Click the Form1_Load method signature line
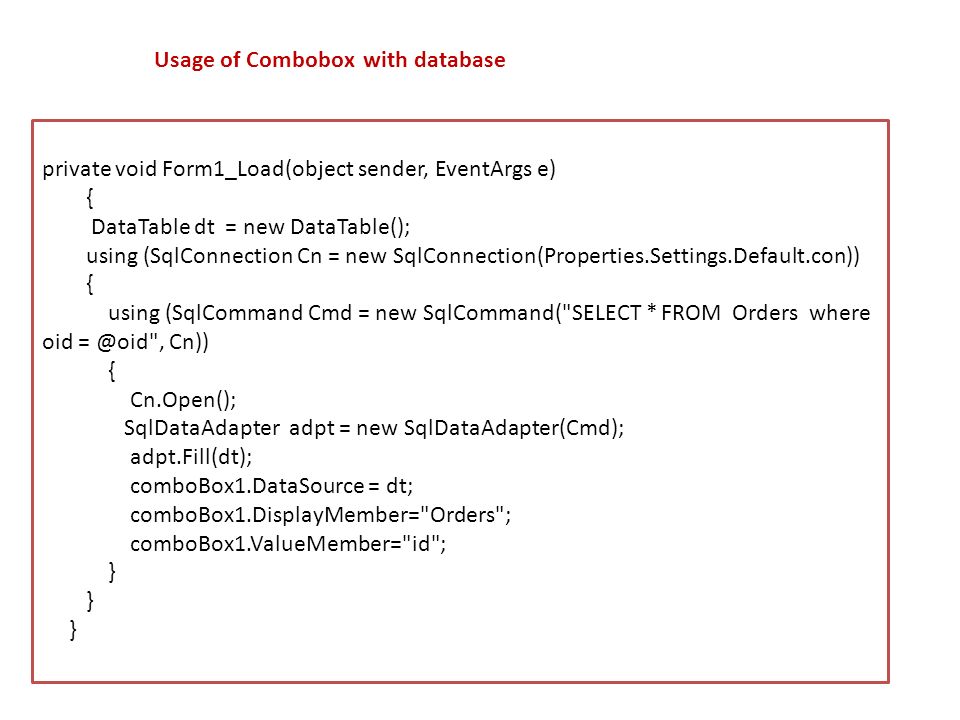 tap(299, 168)
